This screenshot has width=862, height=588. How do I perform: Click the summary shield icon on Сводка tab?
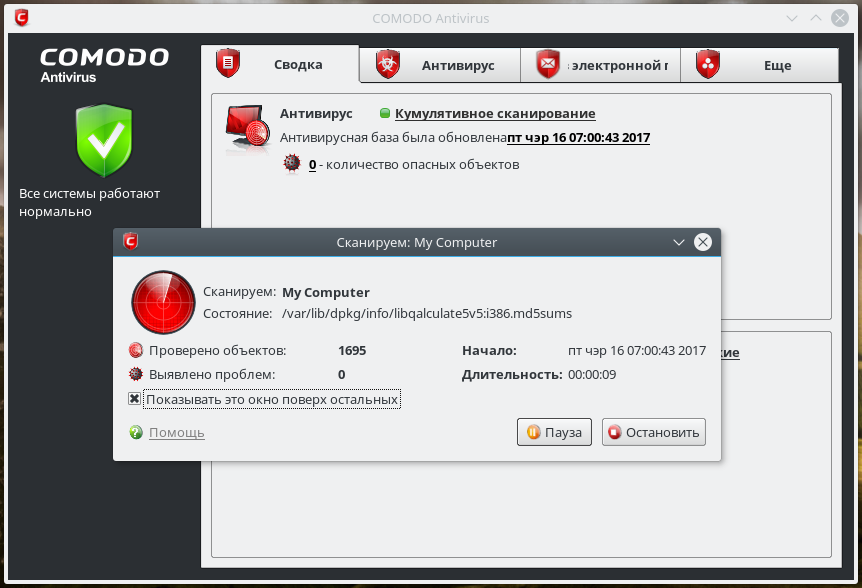click(228, 63)
